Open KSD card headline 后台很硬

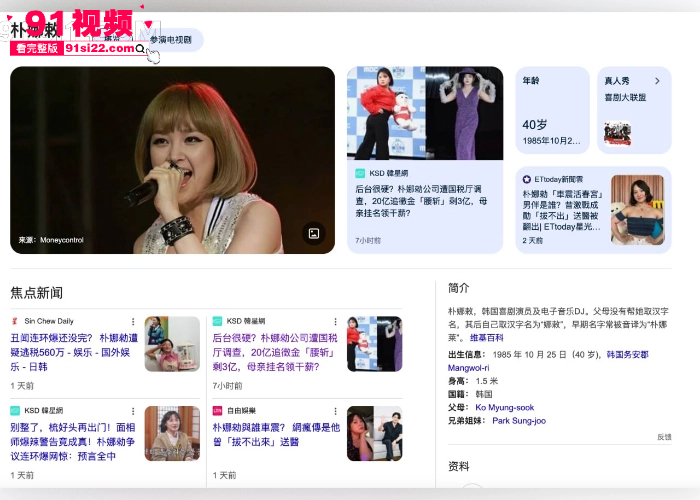421,201
